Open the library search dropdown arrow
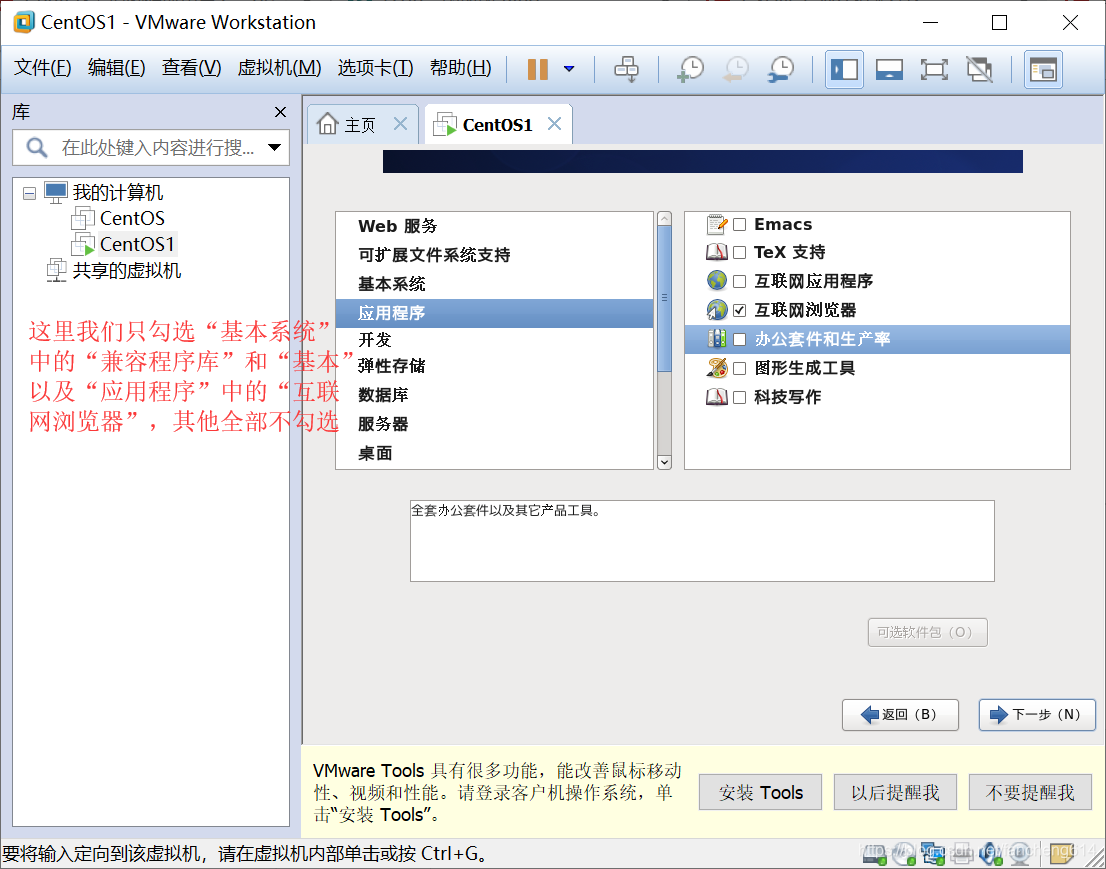1106x869 pixels. (x=274, y=147)
